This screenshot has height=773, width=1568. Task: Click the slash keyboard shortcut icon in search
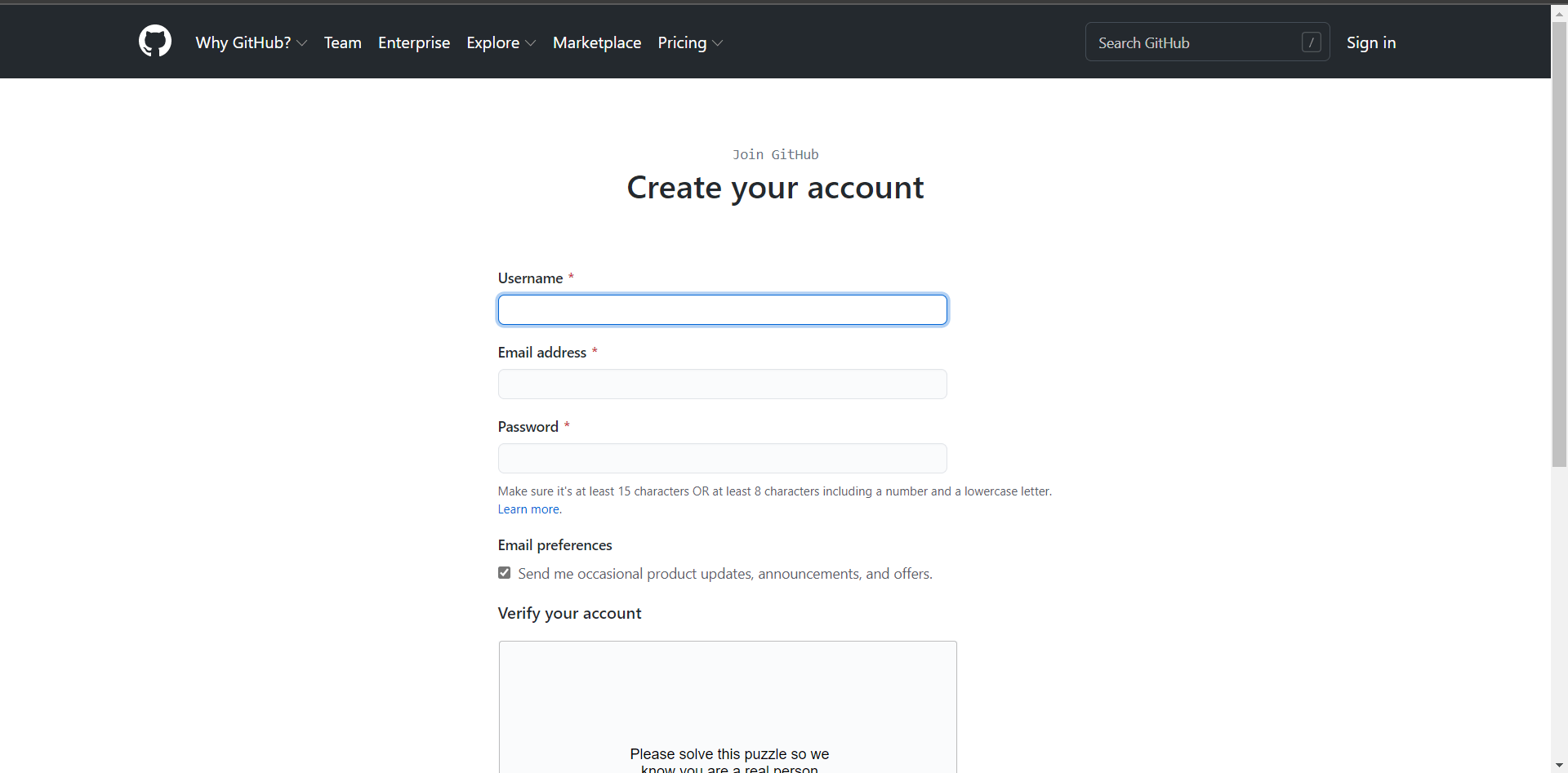pos(1311,42)
